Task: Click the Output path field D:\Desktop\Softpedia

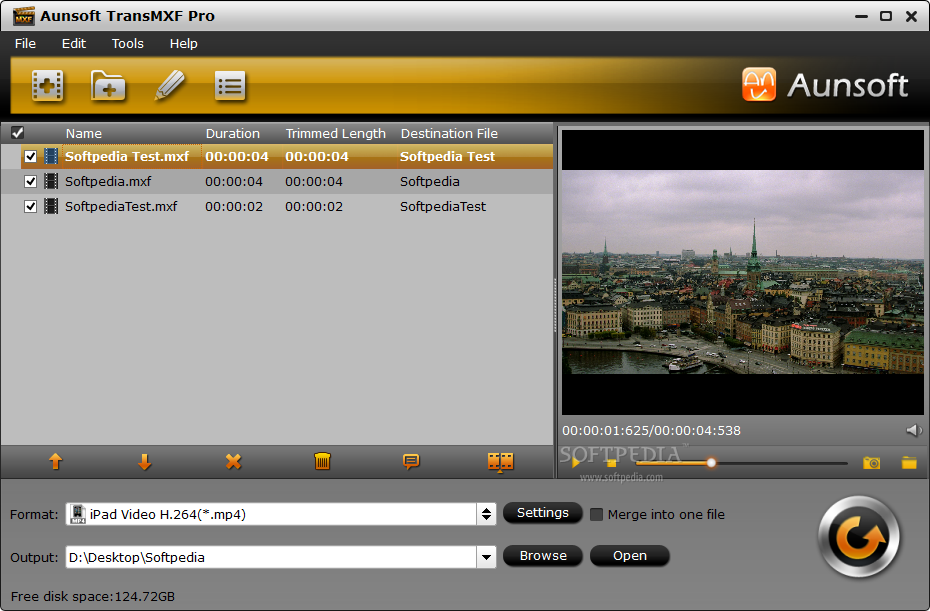Action: click(x=271, y=557)
